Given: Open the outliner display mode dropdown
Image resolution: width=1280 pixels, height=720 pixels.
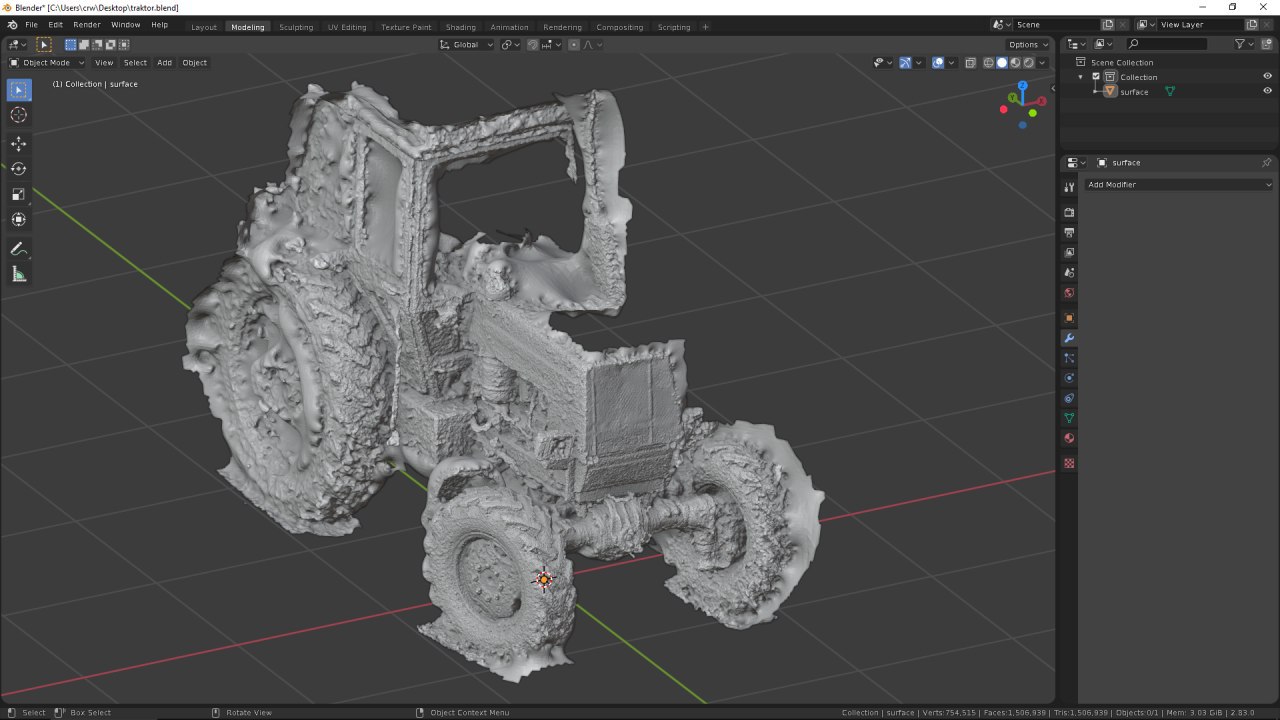Looking at the screenshot, I should point(1102,44).
